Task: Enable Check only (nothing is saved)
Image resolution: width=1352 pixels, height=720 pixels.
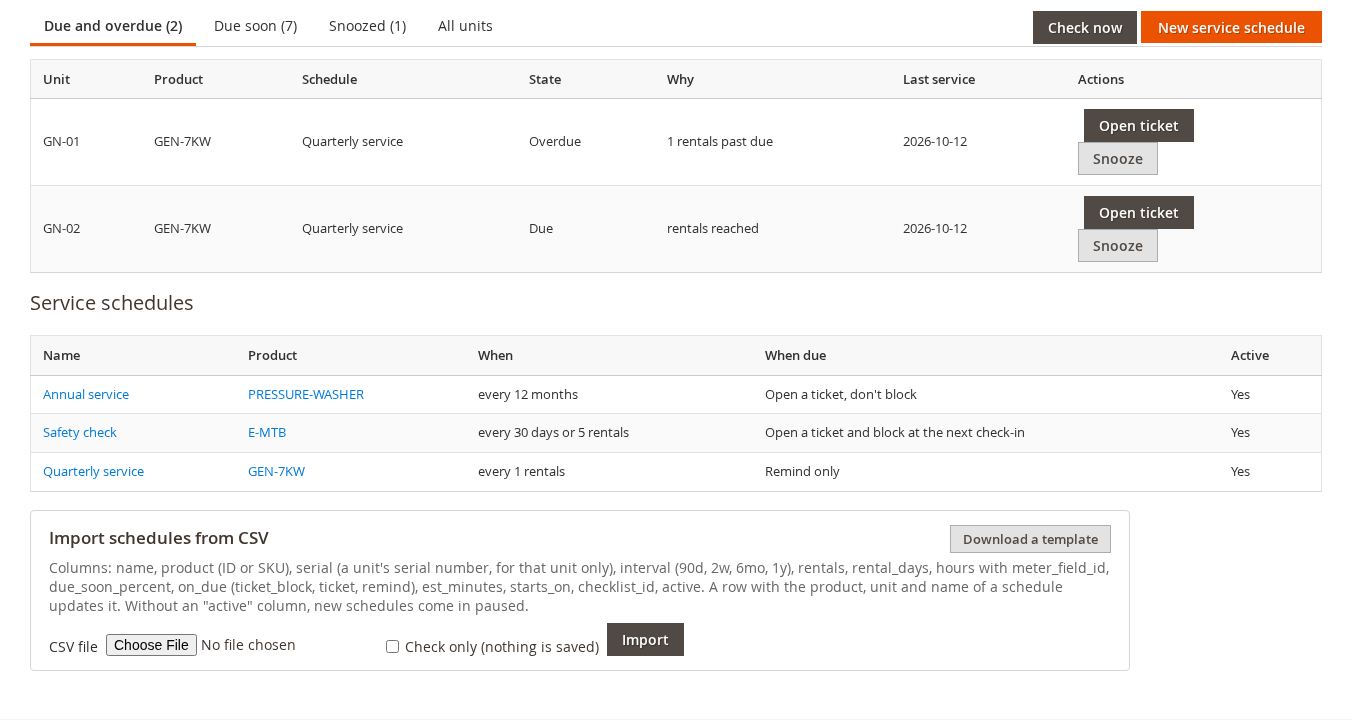Action: pyautogui.click(x=392, y=647)
